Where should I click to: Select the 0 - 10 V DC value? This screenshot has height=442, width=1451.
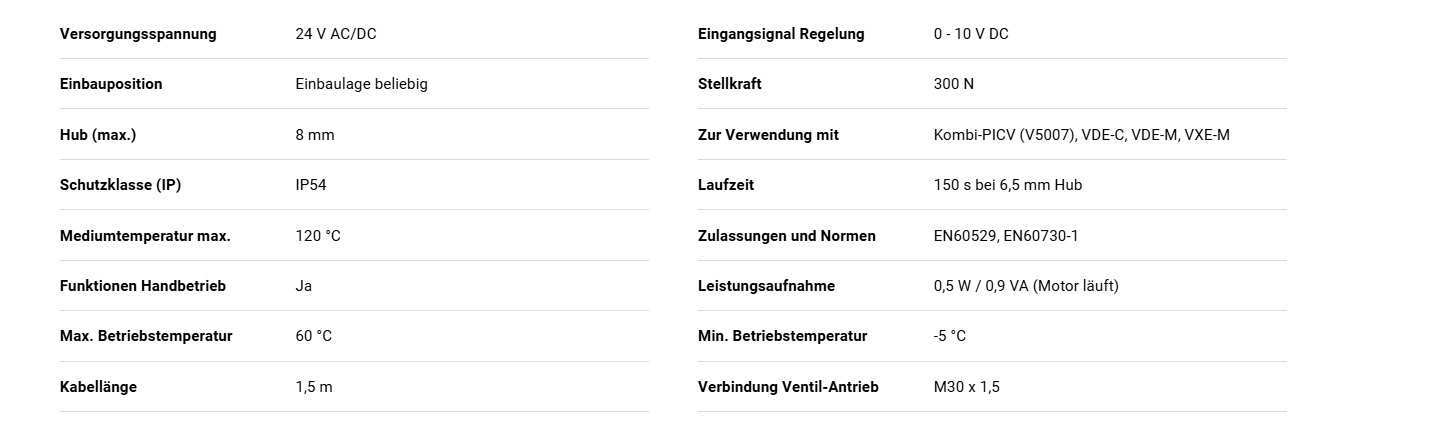click(x=971, y=34)
